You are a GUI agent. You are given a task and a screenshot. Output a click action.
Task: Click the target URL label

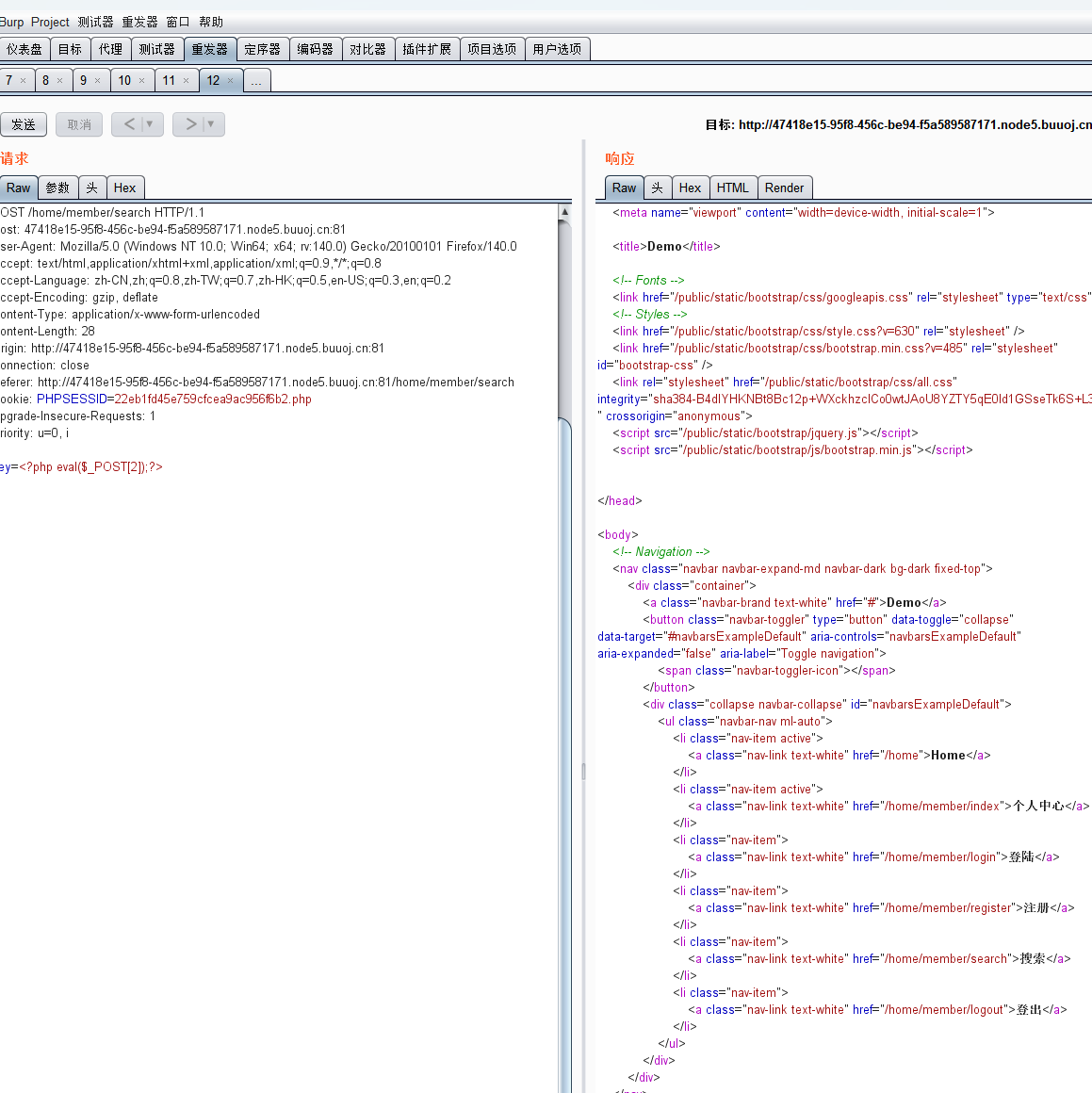tap(898, 124)
